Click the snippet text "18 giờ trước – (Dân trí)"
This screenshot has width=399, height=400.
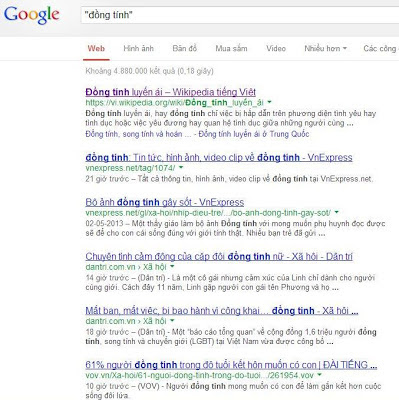(x=126, y=332)
